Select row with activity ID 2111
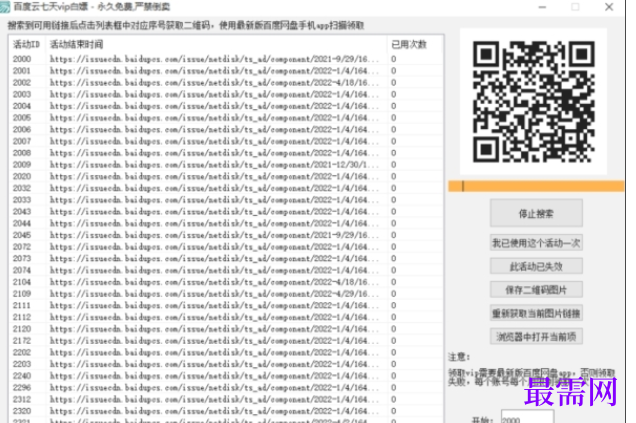 pos(226,306)
